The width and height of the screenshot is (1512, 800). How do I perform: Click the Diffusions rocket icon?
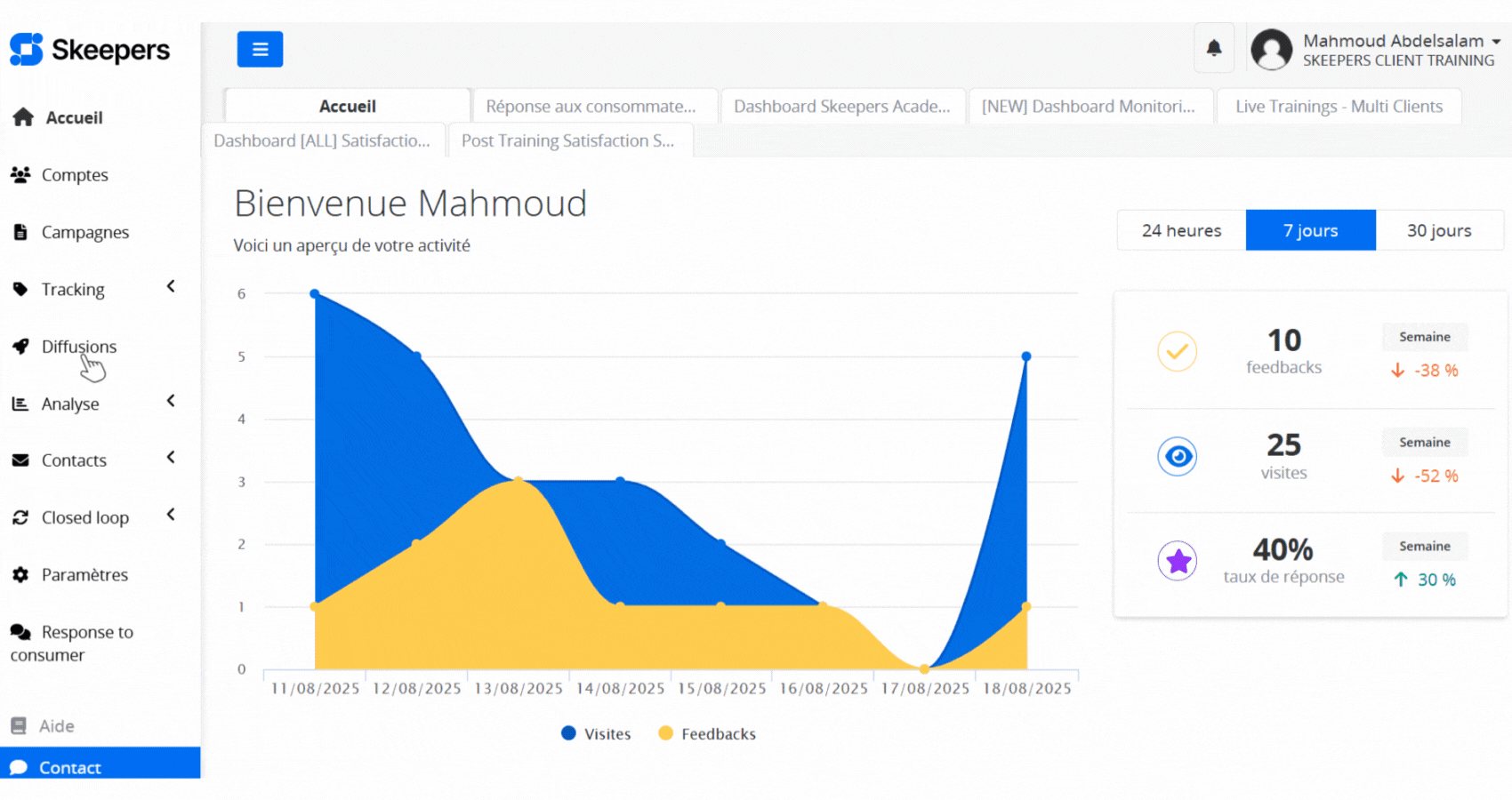click(x=20, y=347)
